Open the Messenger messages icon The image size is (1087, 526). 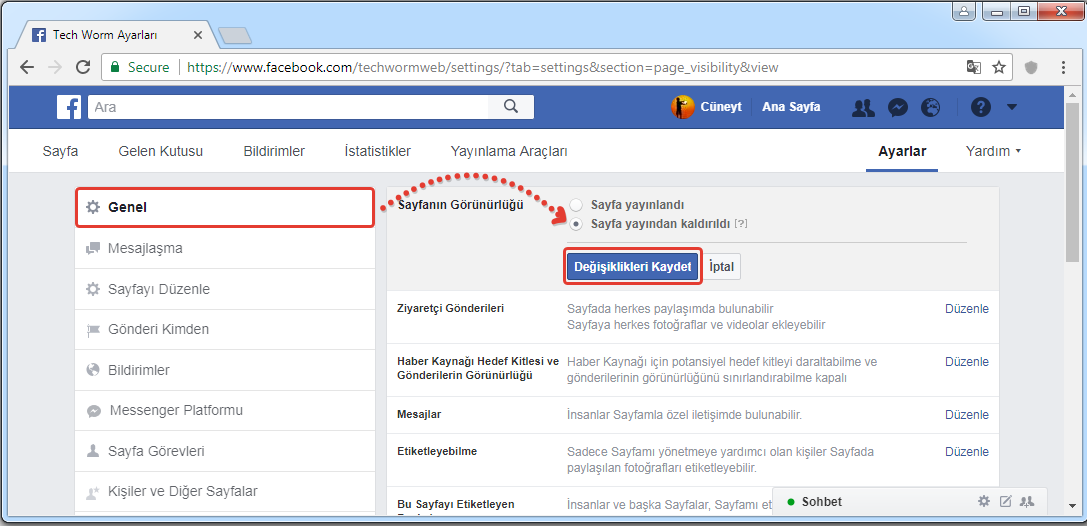897,107
